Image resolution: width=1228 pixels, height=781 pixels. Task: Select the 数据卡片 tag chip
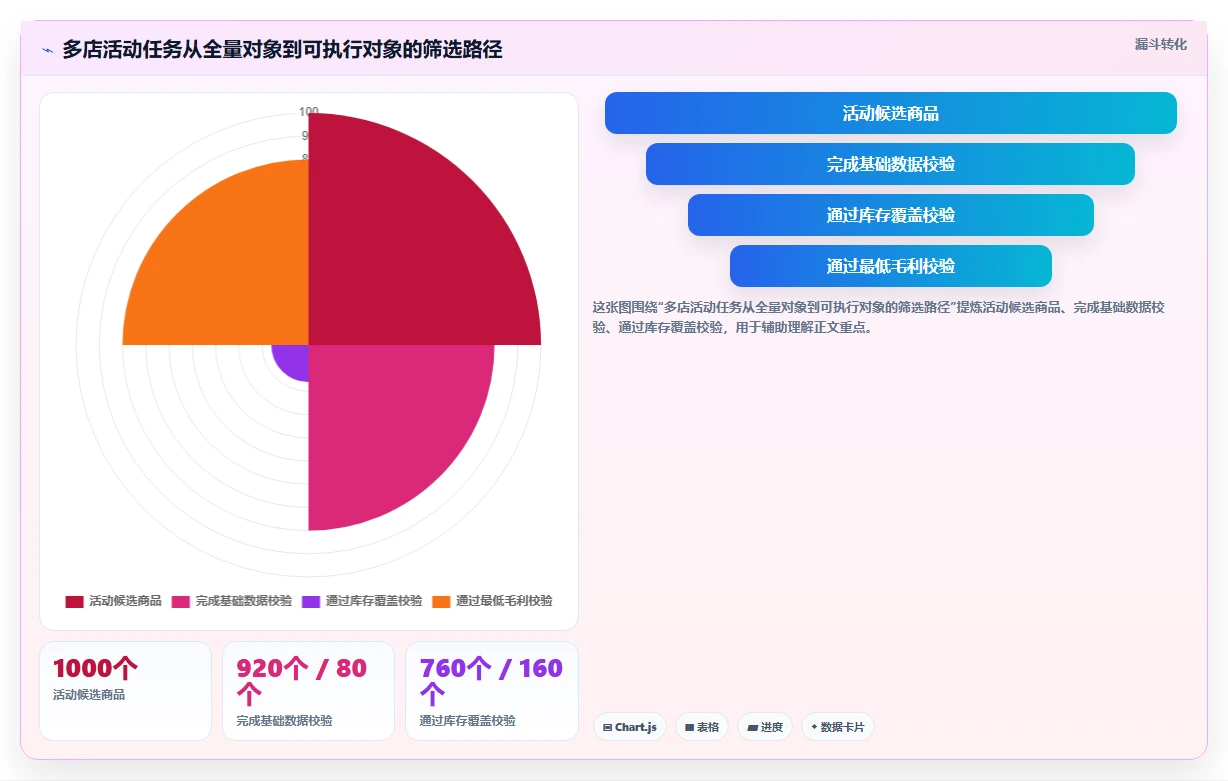pyautogui.click(x=838, y=727)
